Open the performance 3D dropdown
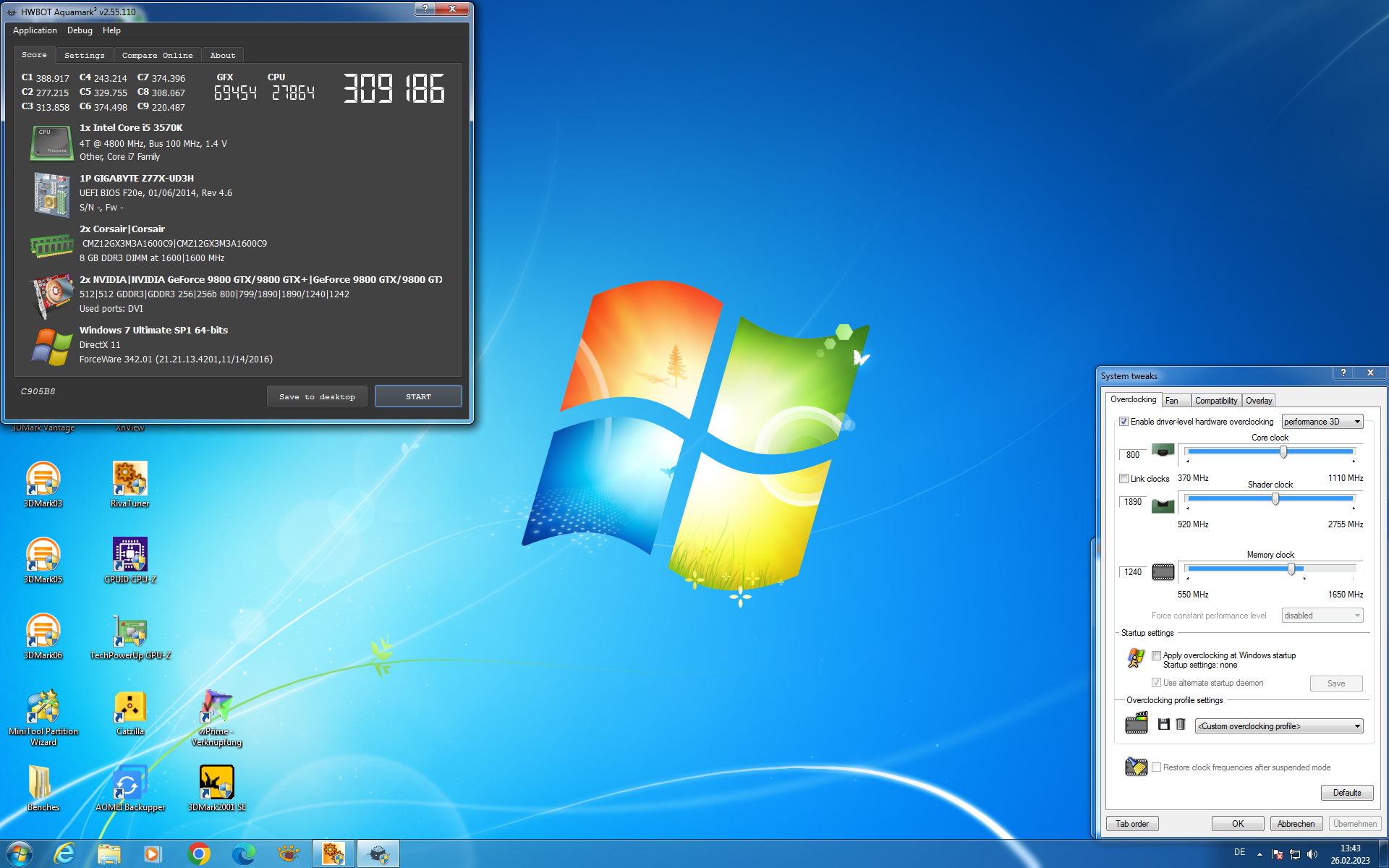 pyautogui.click(x=1322, y=422)
